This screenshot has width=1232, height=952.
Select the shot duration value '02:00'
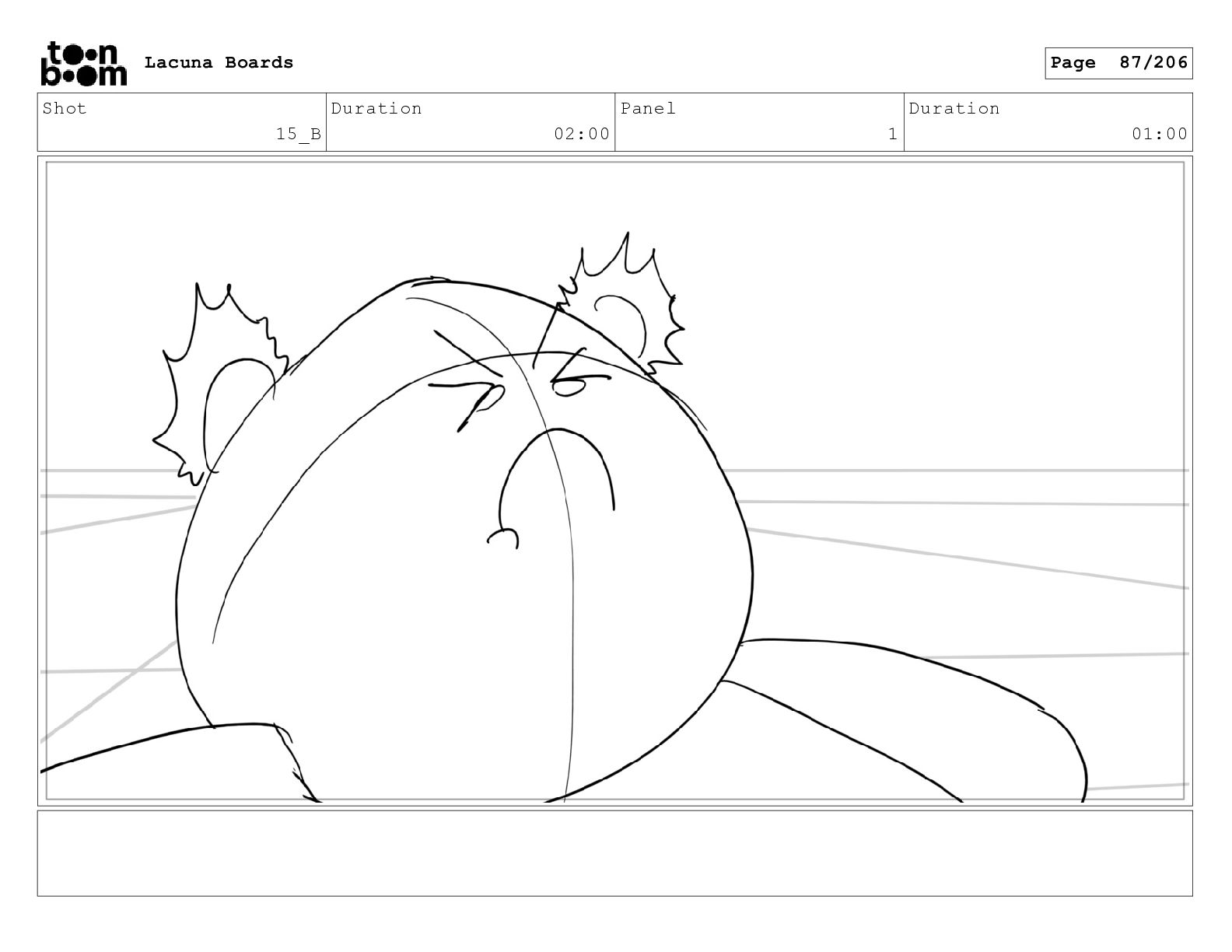tap(582, 134)
